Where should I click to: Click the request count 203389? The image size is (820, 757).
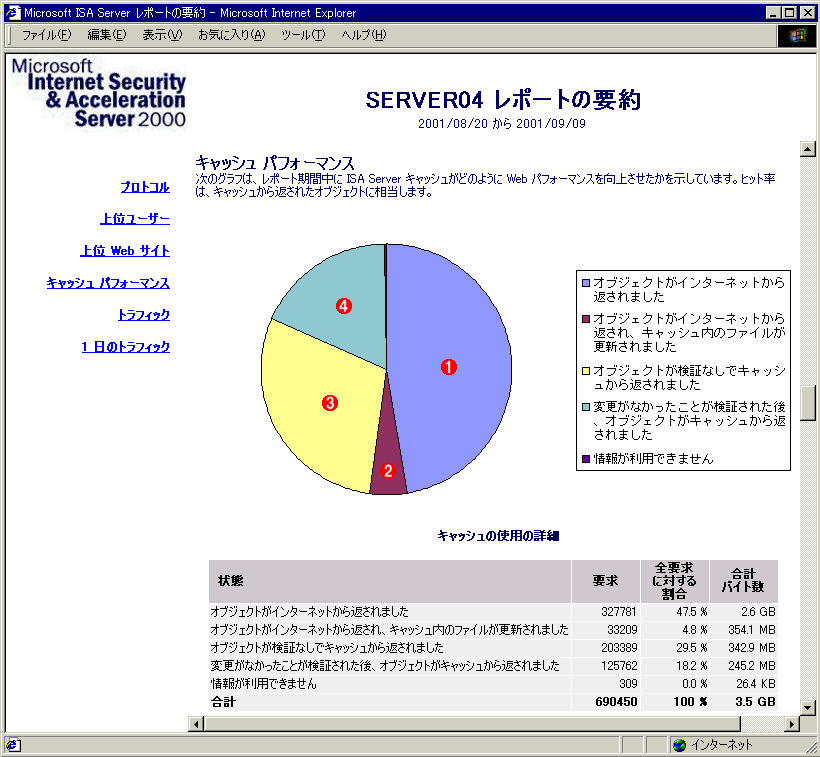coord(619,648)
